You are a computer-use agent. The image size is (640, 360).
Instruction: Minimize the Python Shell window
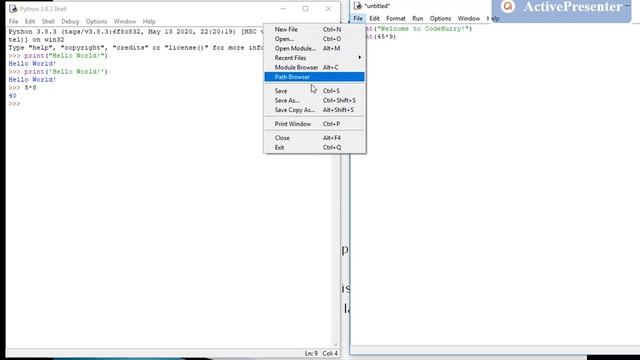pos(283,9)
